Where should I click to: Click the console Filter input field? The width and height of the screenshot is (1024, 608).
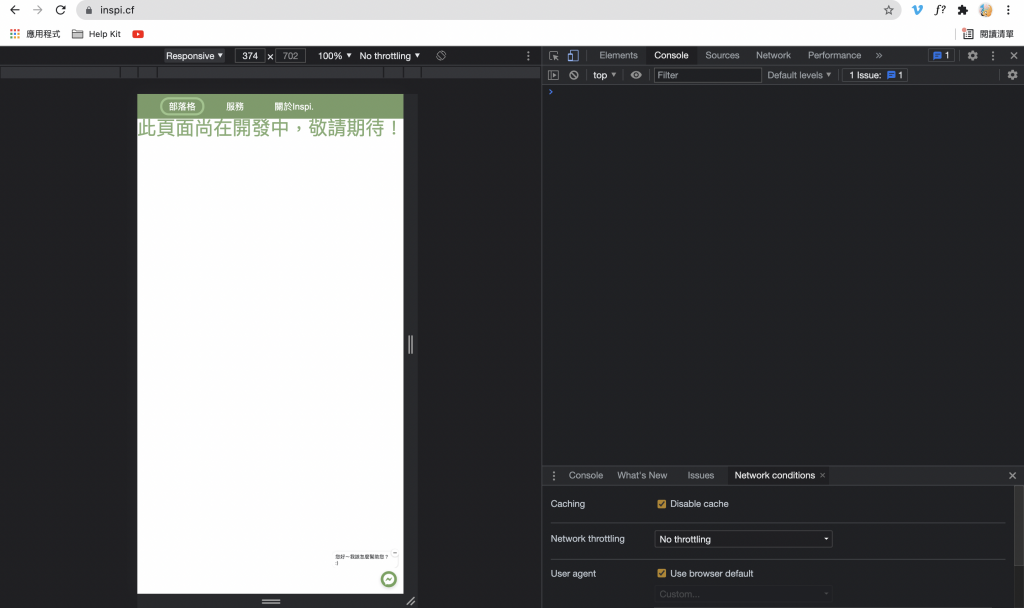tap(707, 75)
